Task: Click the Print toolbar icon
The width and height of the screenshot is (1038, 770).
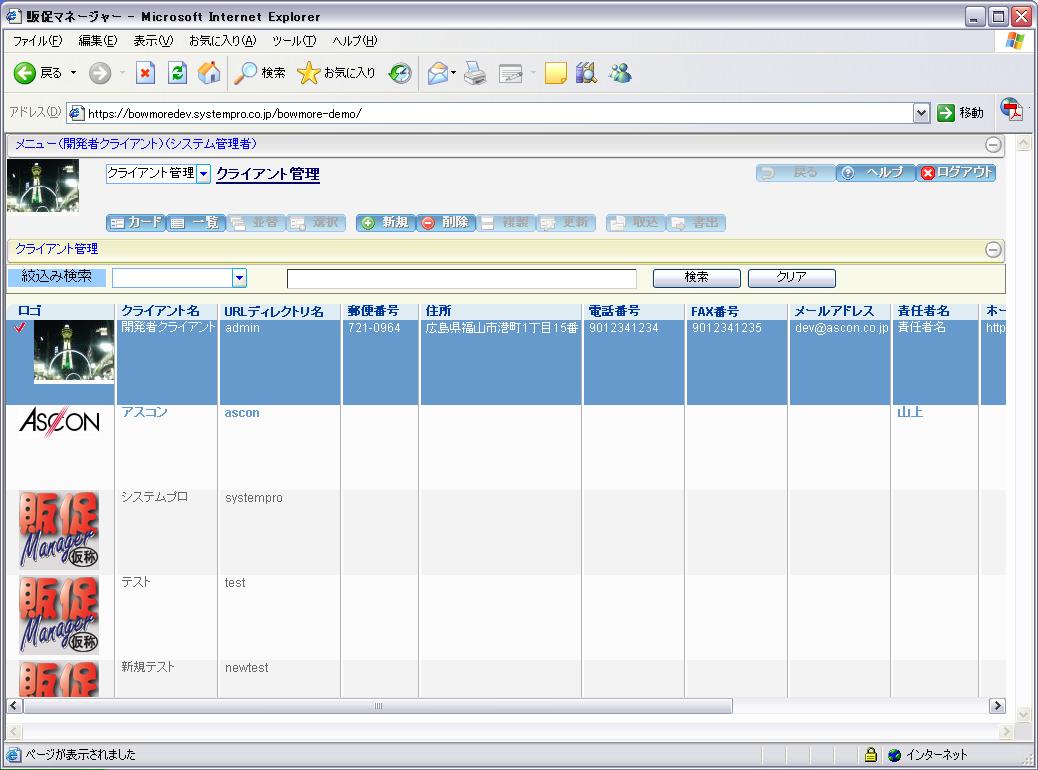Action: click(474, 73)
